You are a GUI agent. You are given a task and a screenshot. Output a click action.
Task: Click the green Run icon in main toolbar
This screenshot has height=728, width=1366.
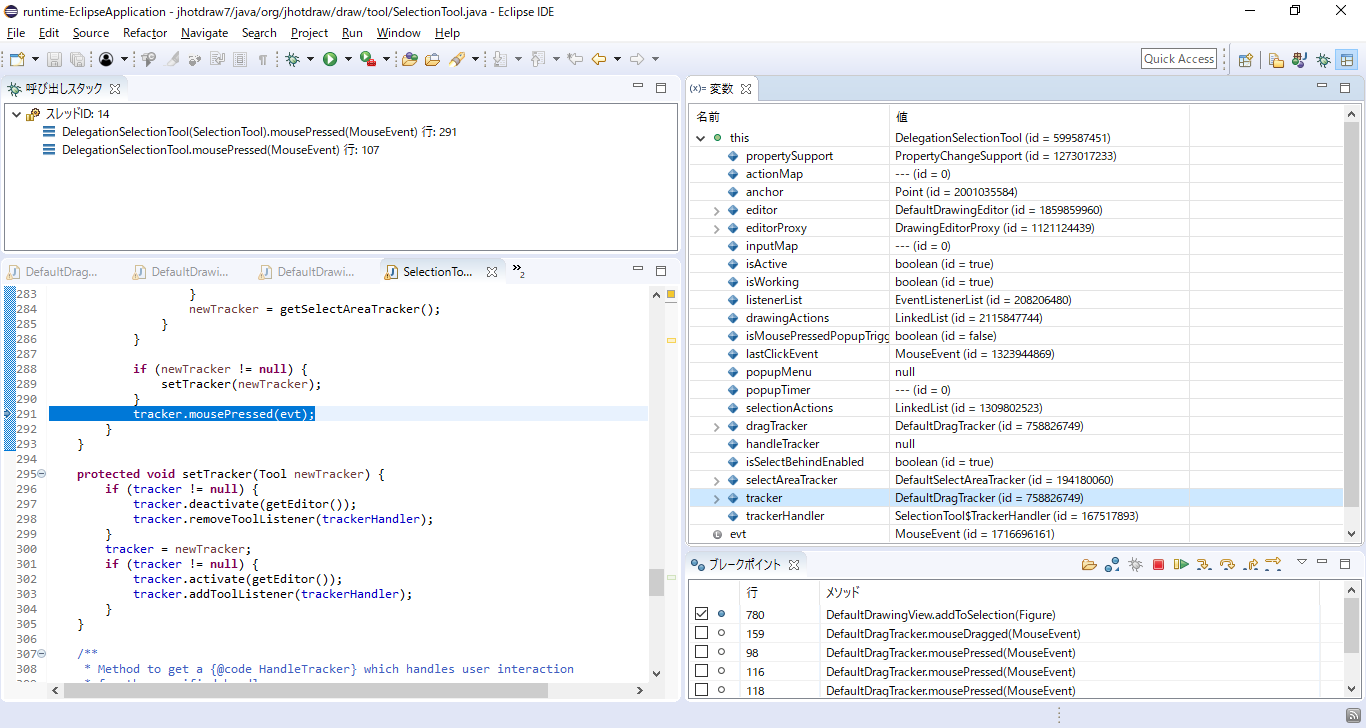pos(330,59)
